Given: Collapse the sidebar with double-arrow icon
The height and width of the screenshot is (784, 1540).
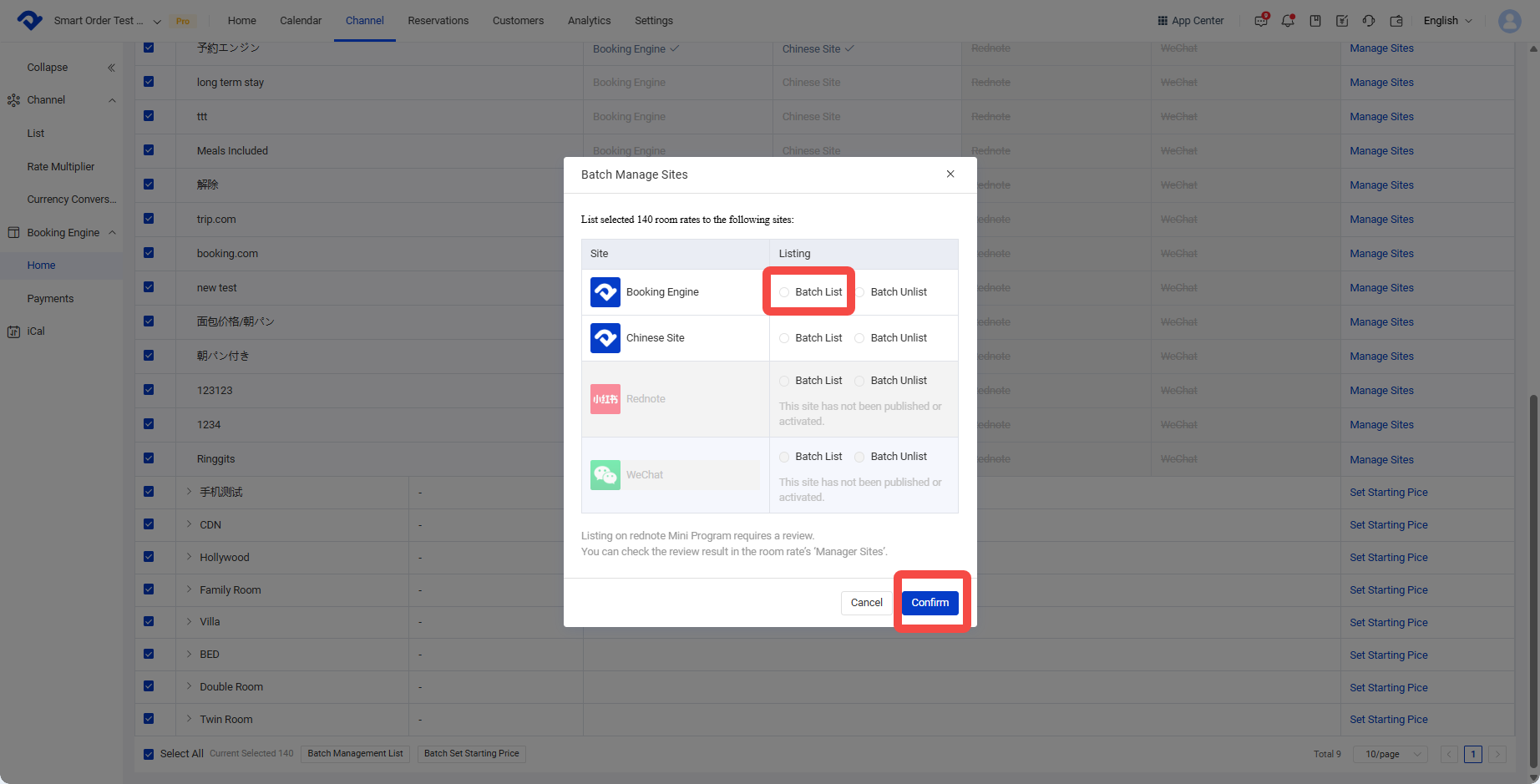Looking at the screenshot, I should click(x=111, y=68).
